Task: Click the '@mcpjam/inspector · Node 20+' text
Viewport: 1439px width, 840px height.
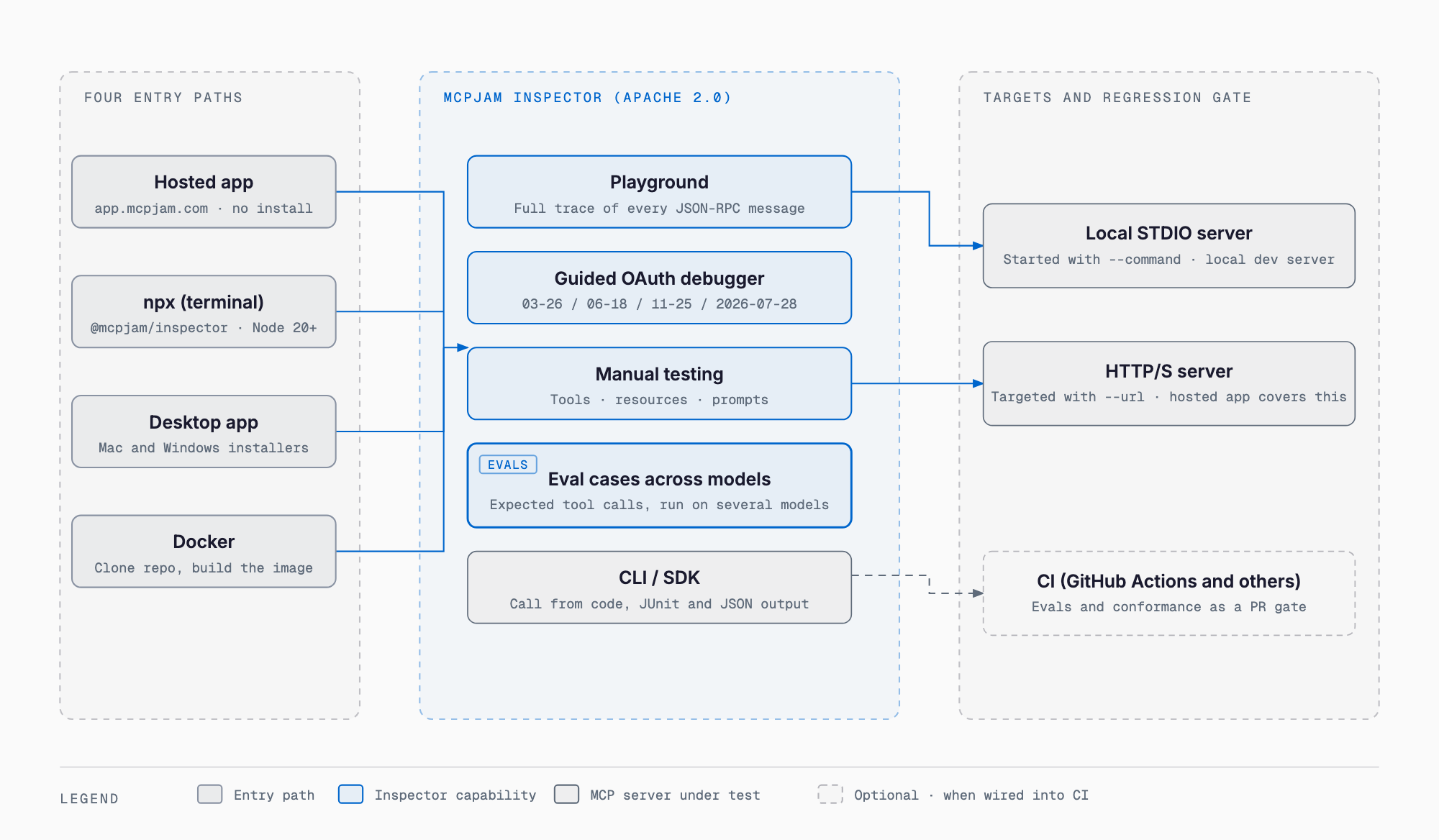Action: [x=204, y=328]
